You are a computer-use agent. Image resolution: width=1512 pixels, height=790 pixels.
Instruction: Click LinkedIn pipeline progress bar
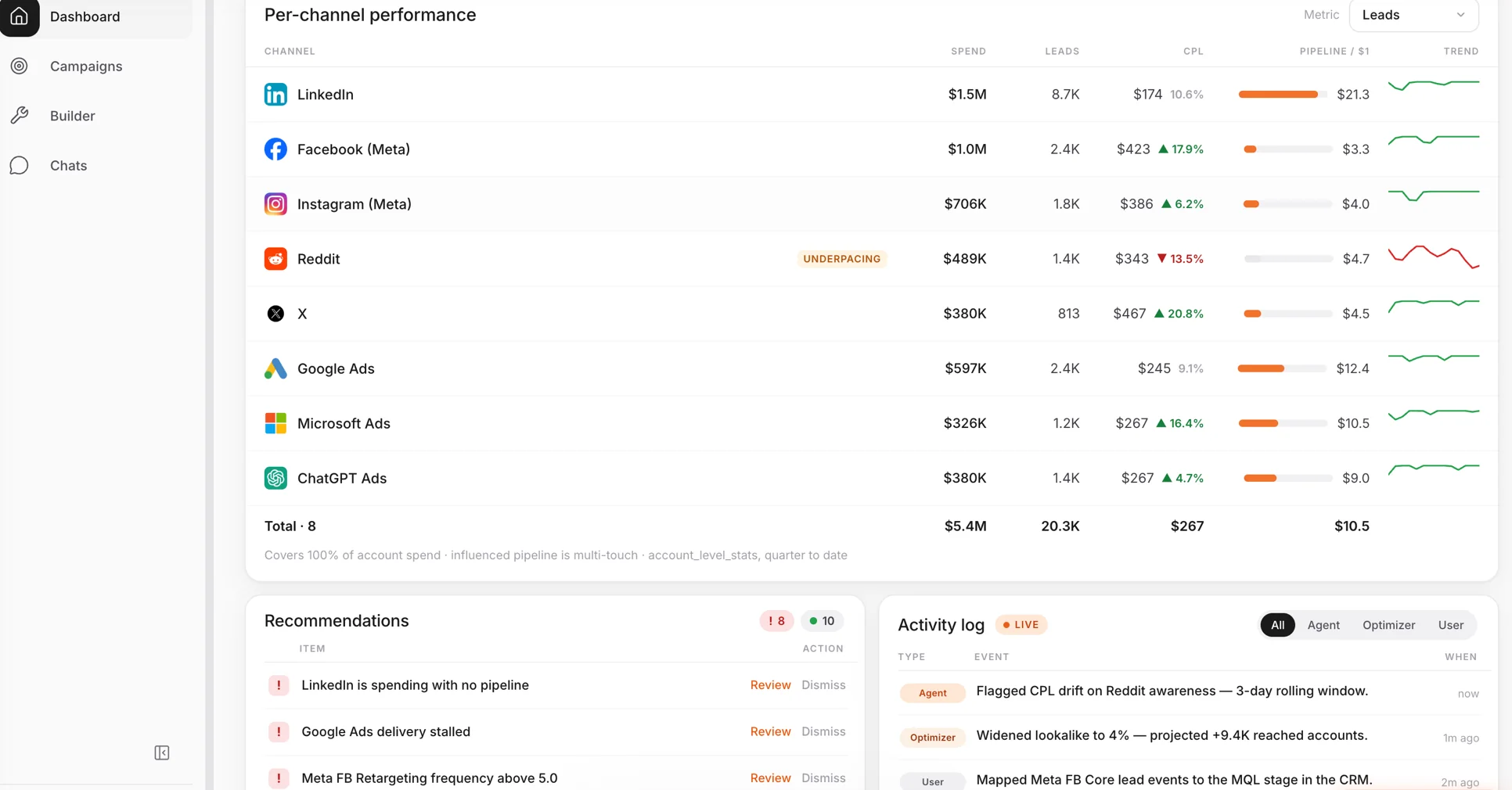(x=1283, y=95)
